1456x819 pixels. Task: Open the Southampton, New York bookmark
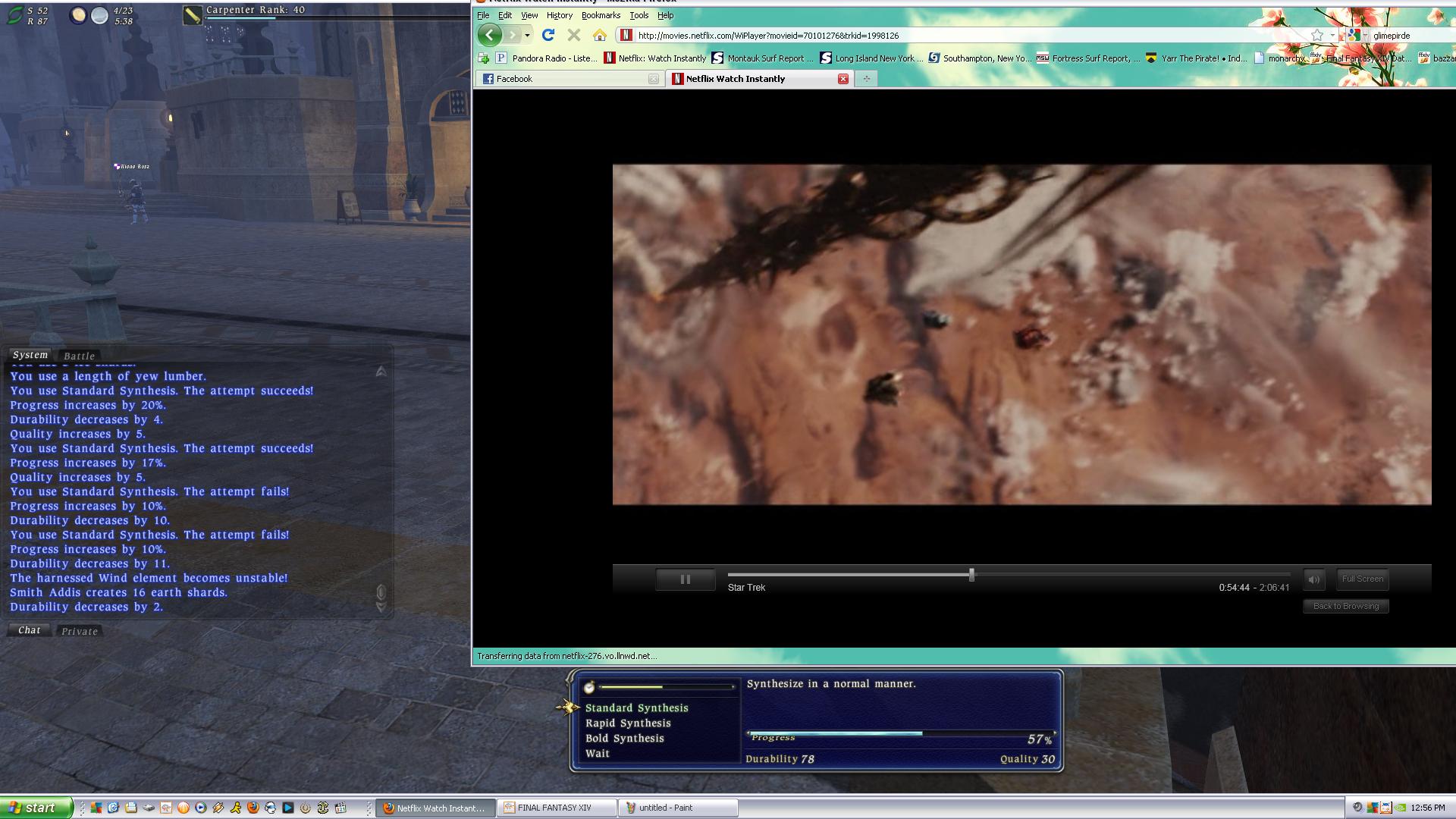pos(980,58)
